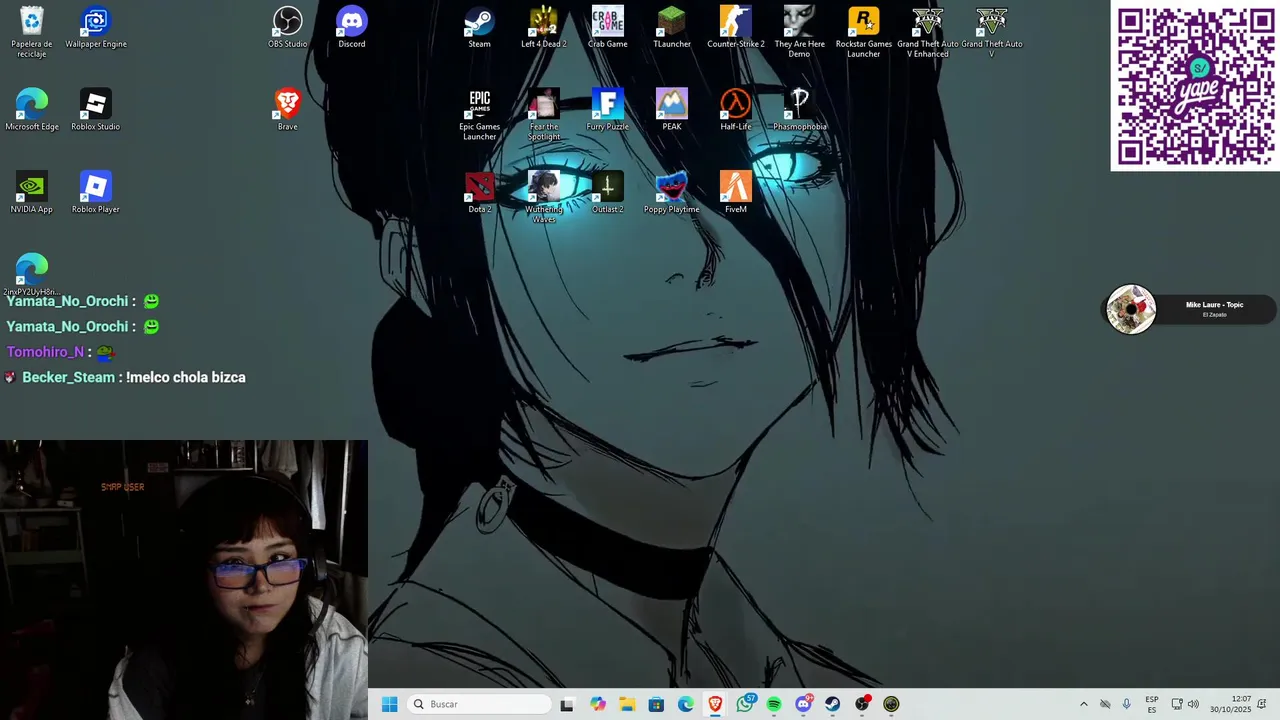Screen dimensions: 1280x720
Task: Open OBS Studio desktop shortcut
Action: pyautogui.click(x=288, y=27)
